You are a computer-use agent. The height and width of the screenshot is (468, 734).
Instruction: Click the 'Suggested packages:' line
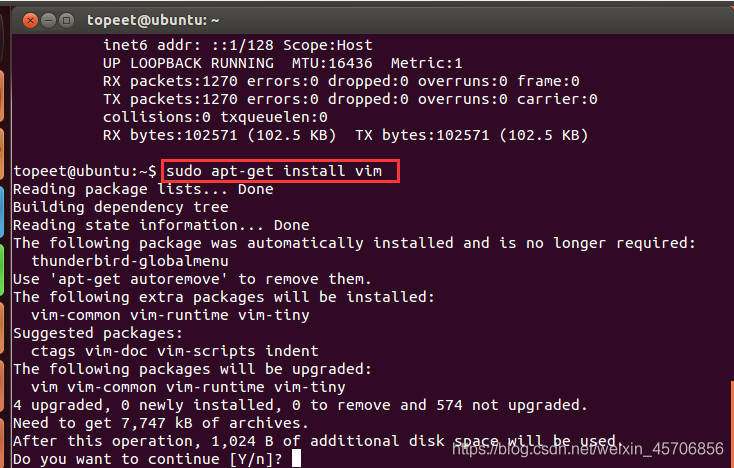pyautogui.click(x=98, y=332)
